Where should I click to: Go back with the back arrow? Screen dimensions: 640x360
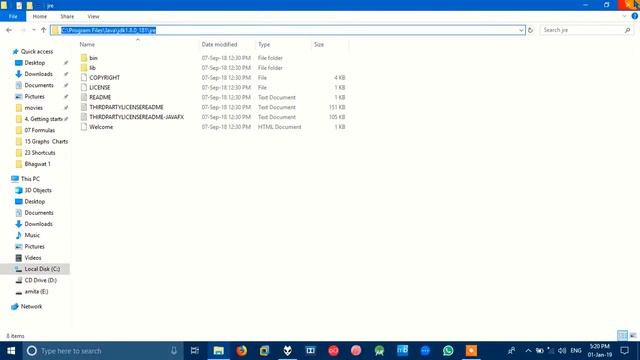click(9, 30)
